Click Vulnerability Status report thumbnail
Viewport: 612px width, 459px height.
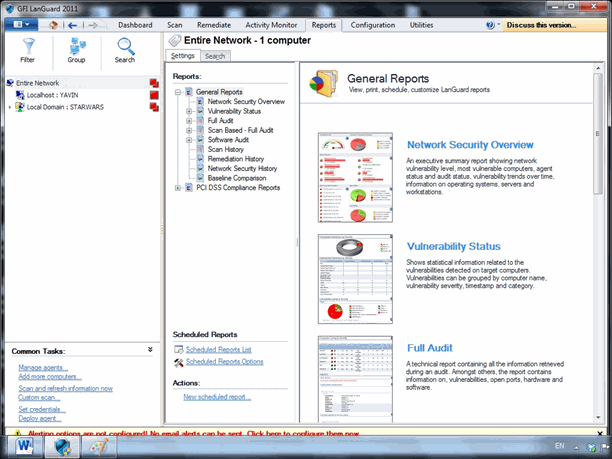[x=355, y=279]
